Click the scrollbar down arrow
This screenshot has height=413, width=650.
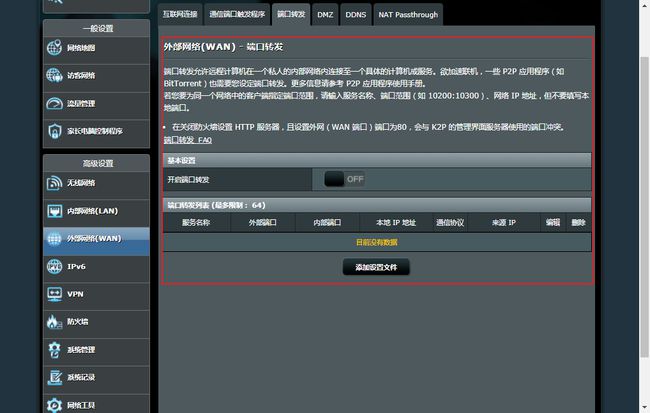point(645,408)
